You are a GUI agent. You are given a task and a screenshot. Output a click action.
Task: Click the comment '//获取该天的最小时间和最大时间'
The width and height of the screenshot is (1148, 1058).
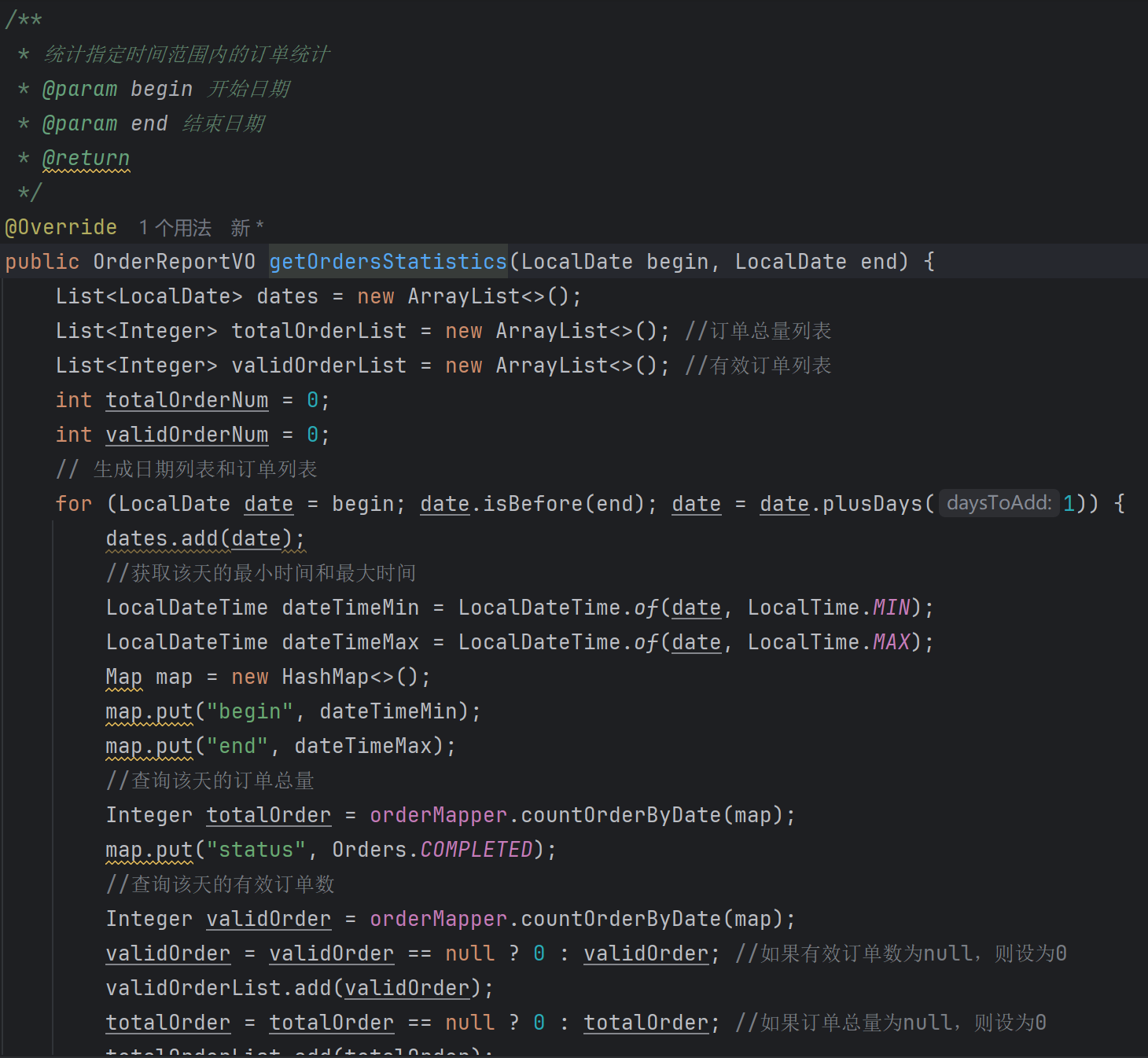[x=261, y=573]
